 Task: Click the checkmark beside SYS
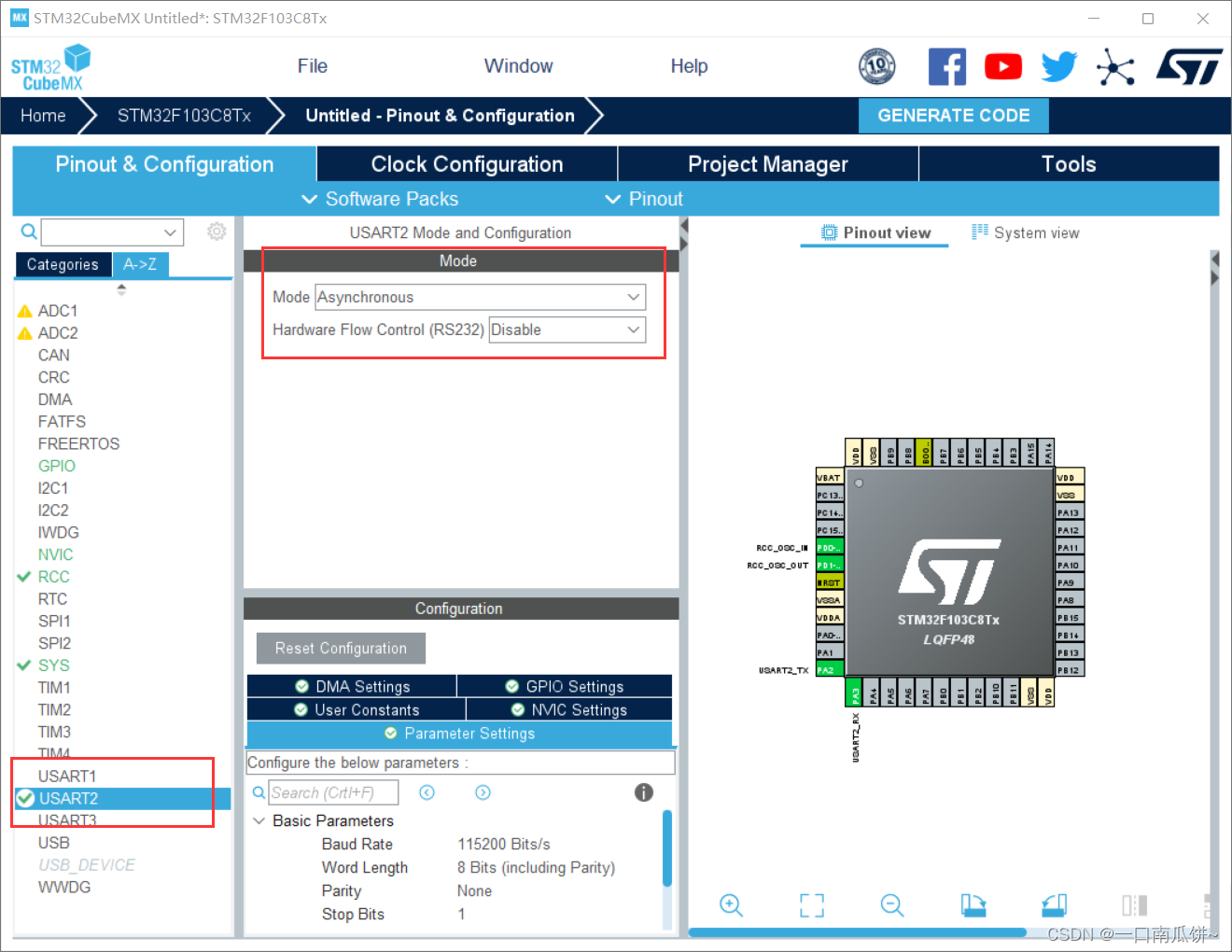point(24,665)
